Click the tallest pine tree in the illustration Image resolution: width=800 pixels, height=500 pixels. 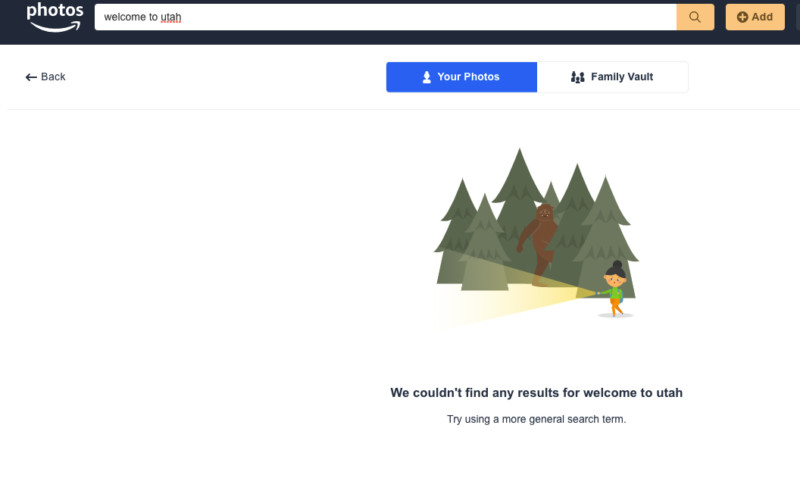pos(519,214)
